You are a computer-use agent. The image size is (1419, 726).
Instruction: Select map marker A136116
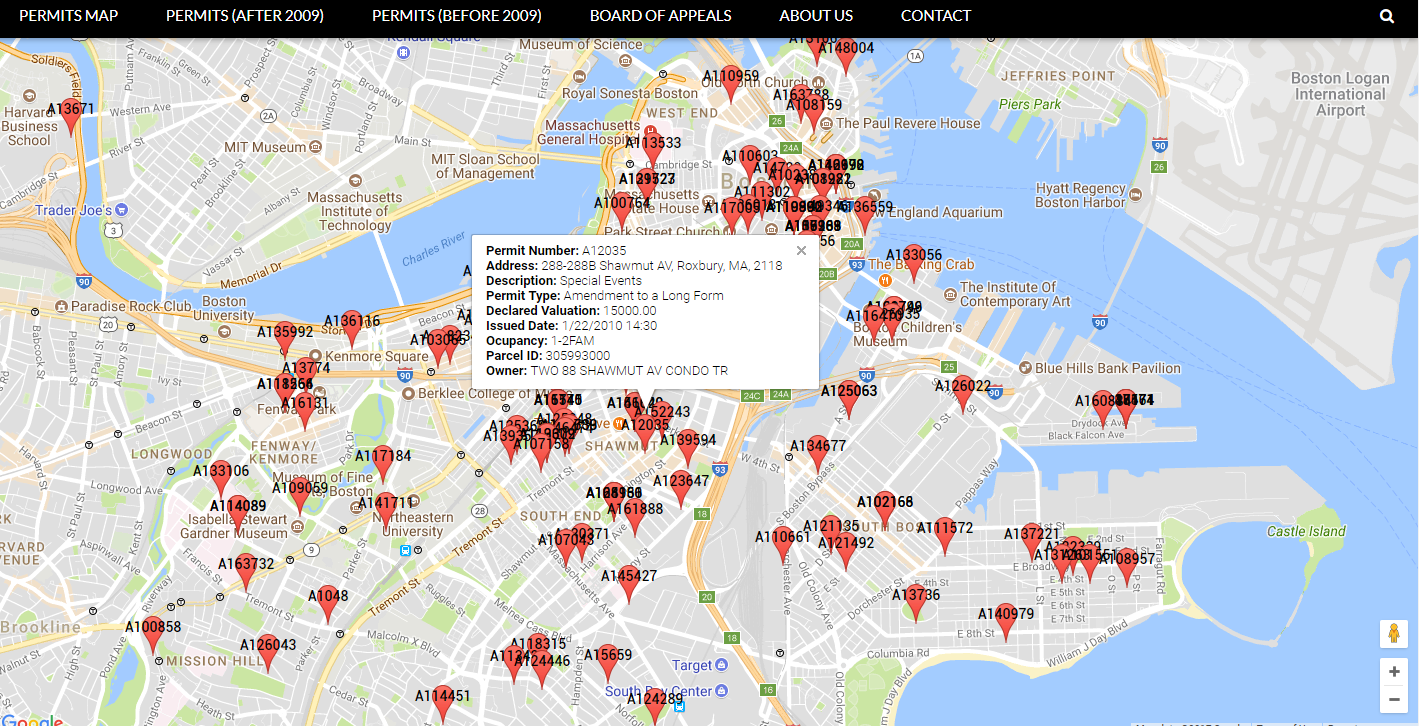pyautogui.click(x=351, y=329)
